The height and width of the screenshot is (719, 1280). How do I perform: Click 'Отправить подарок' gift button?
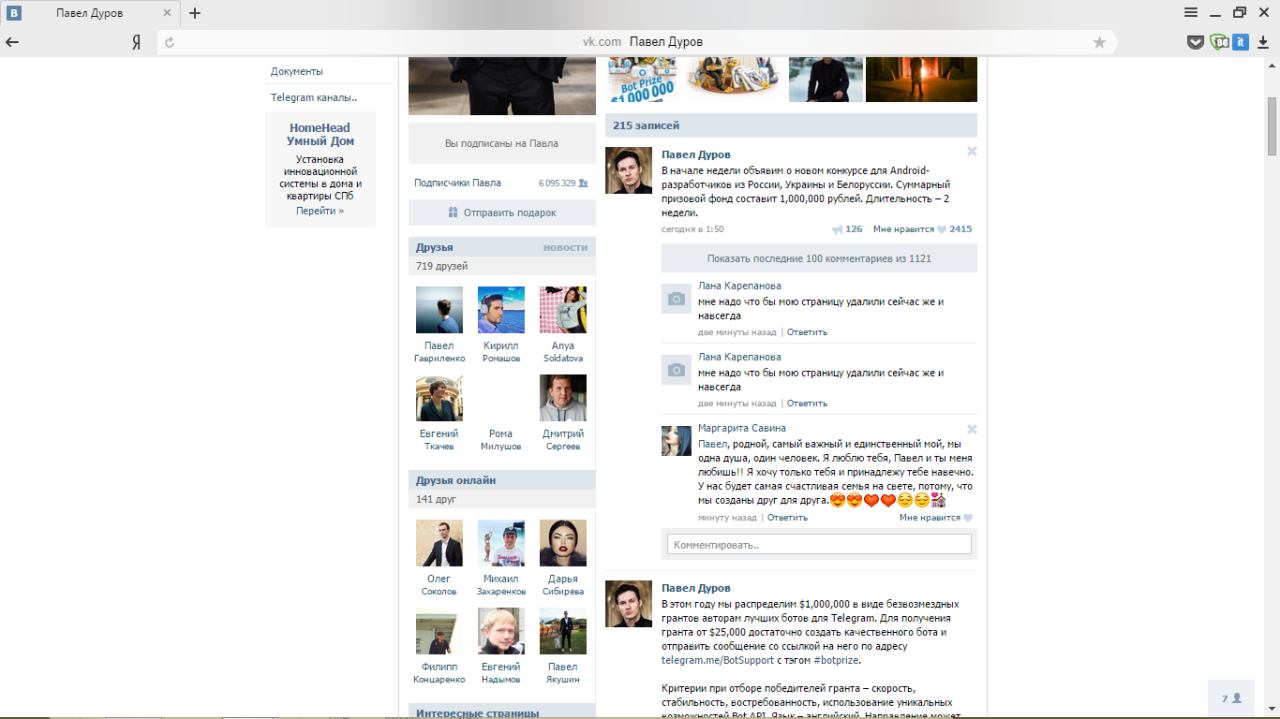(x=502, y=212)
